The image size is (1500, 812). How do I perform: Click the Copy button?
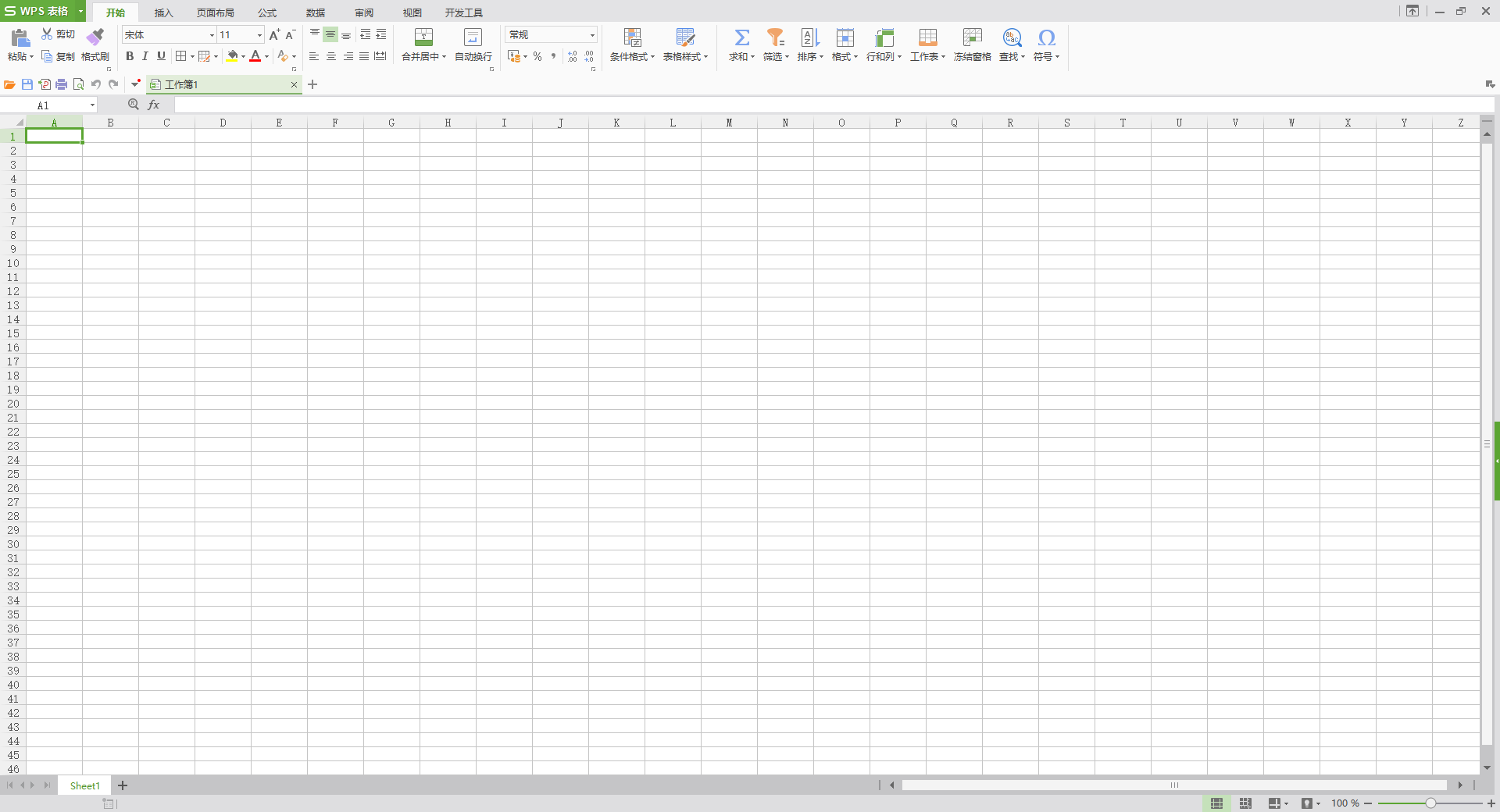[x=58, y=56]
